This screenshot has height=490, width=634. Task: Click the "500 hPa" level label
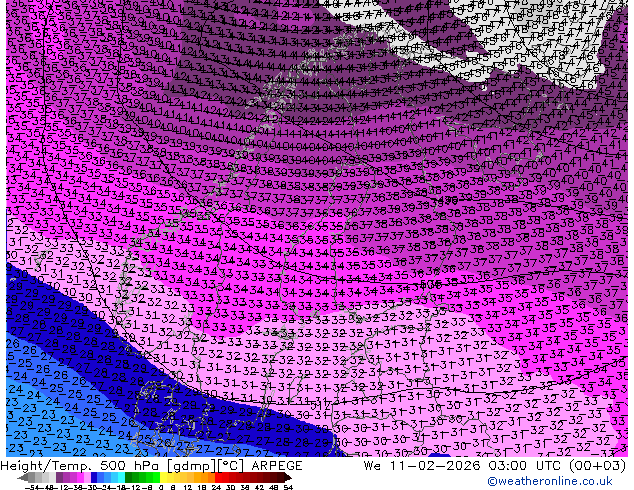(x=131, y=466)
